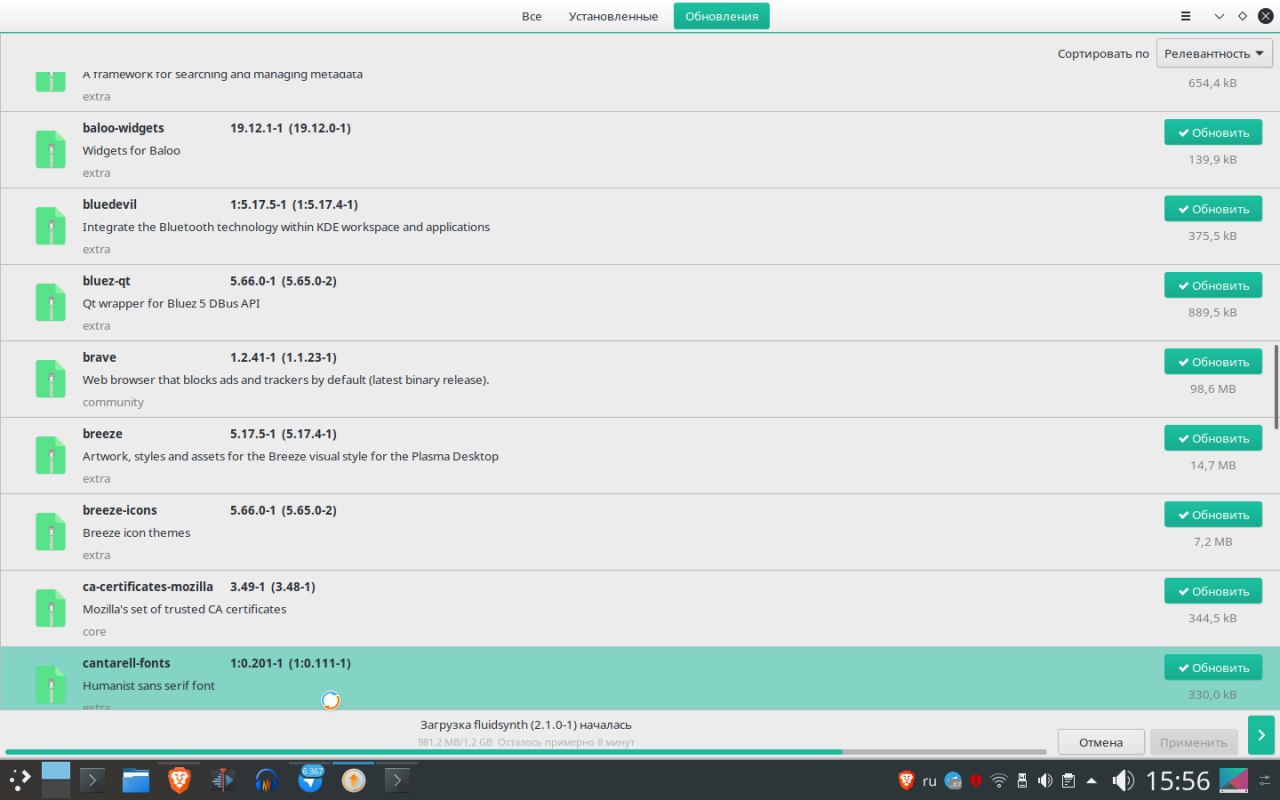Open the removable USB device tray icon
Screen dimensions: 1280x800
1022,780
